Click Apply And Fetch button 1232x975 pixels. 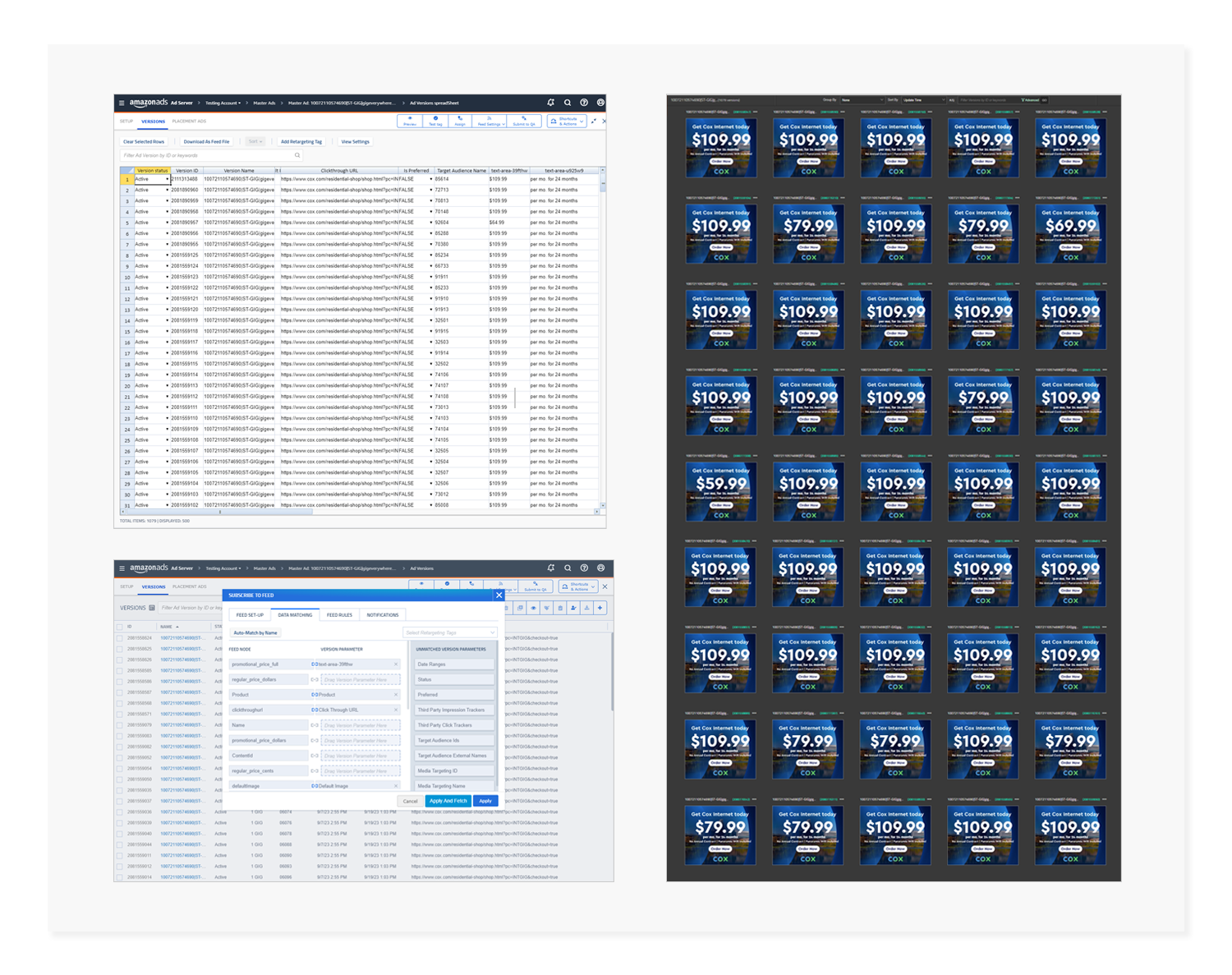[x=448, y=801]
